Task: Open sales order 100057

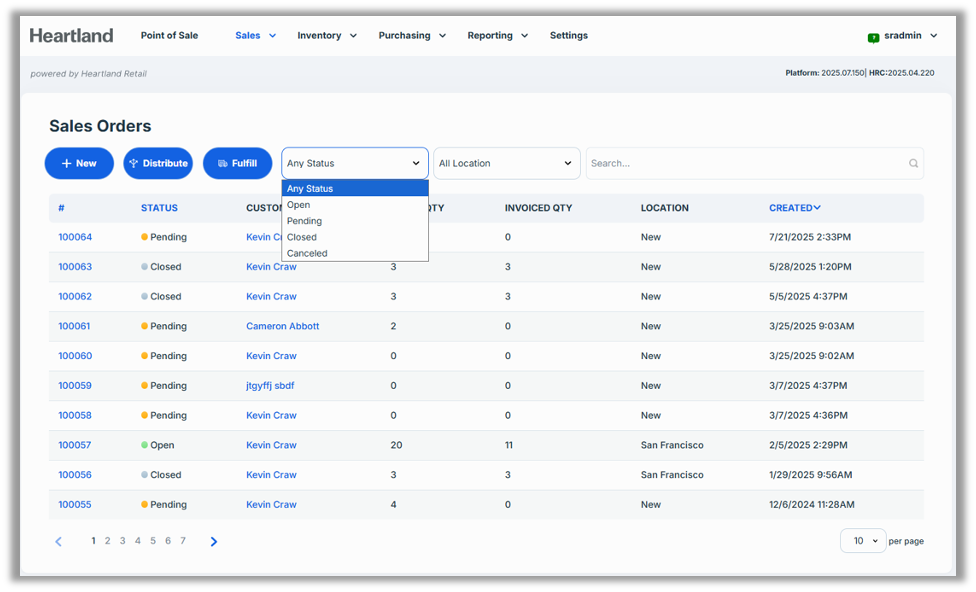Action: pyautogui.click(x=75, y=445)
